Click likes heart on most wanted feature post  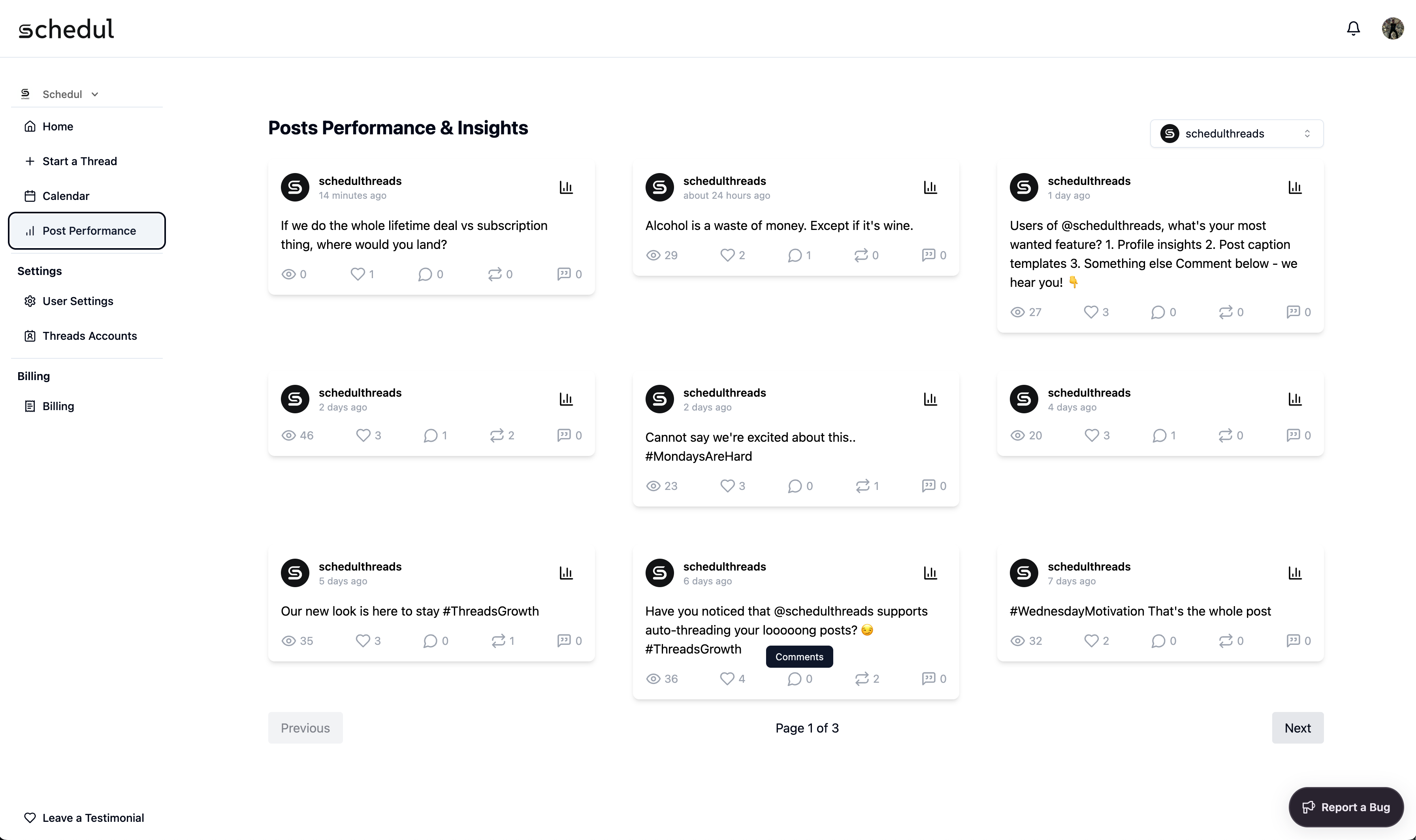1091,312
